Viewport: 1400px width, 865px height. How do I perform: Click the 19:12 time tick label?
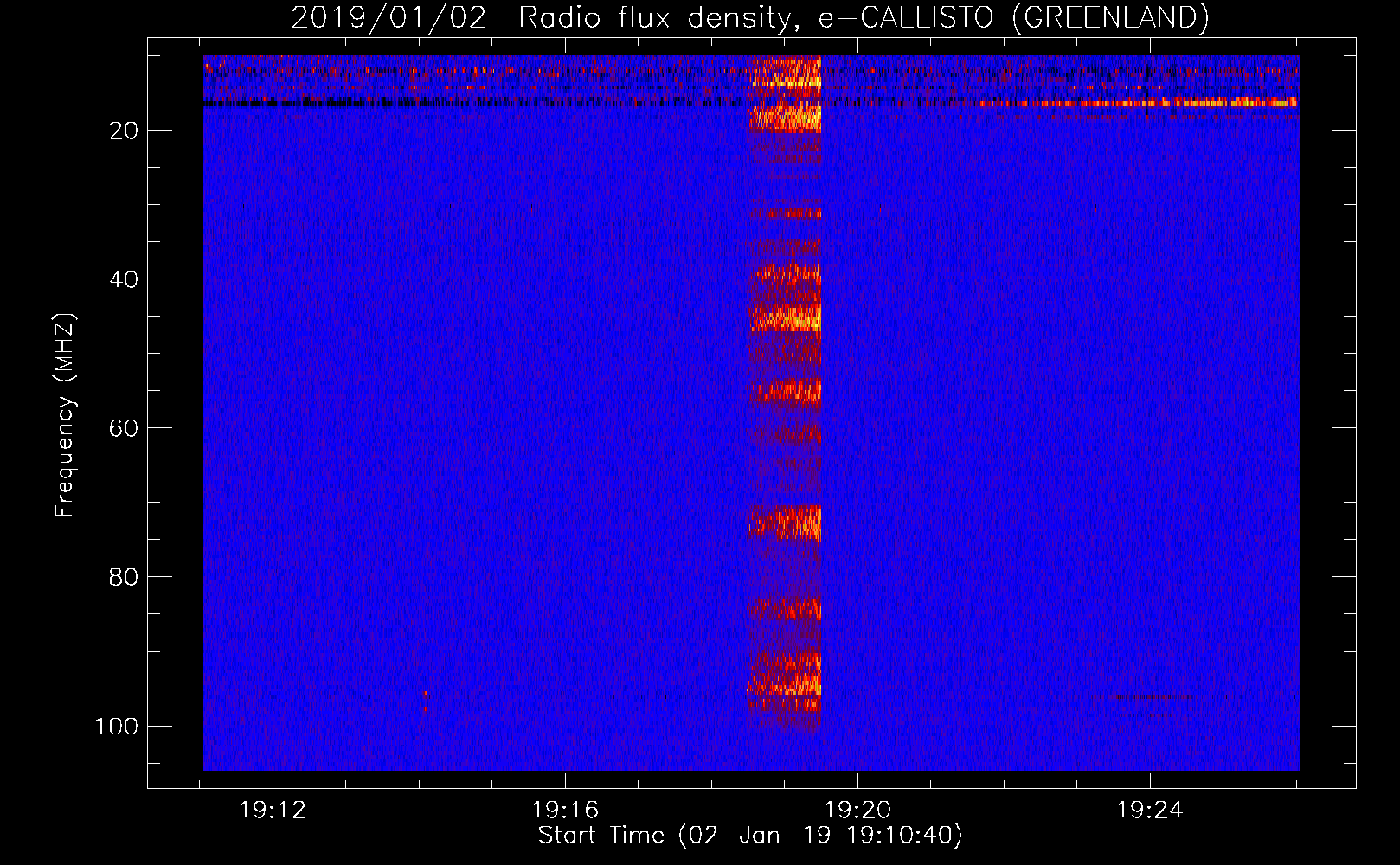(273, 811)
